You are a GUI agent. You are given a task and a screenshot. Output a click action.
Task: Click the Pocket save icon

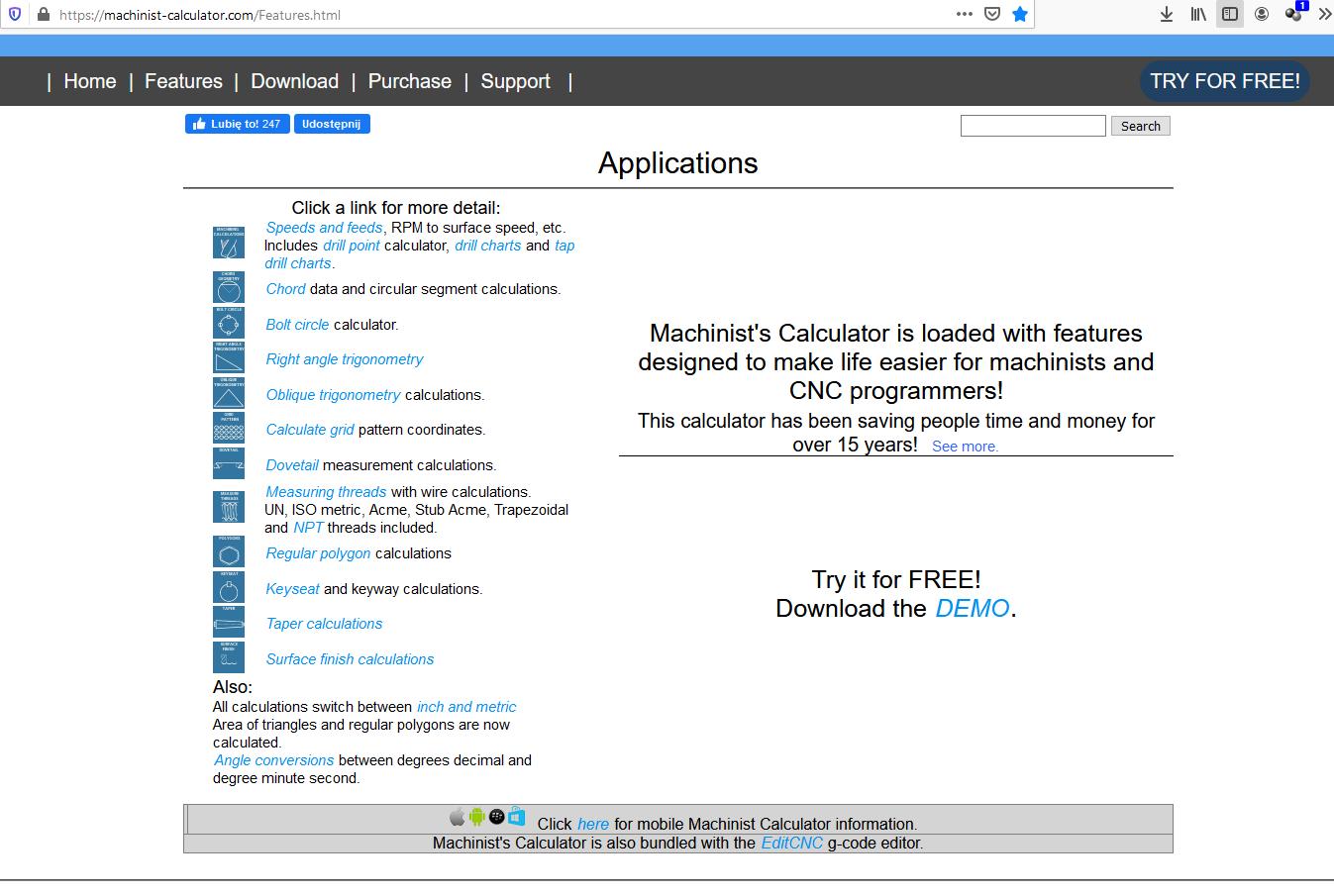[x=992, y=14]
